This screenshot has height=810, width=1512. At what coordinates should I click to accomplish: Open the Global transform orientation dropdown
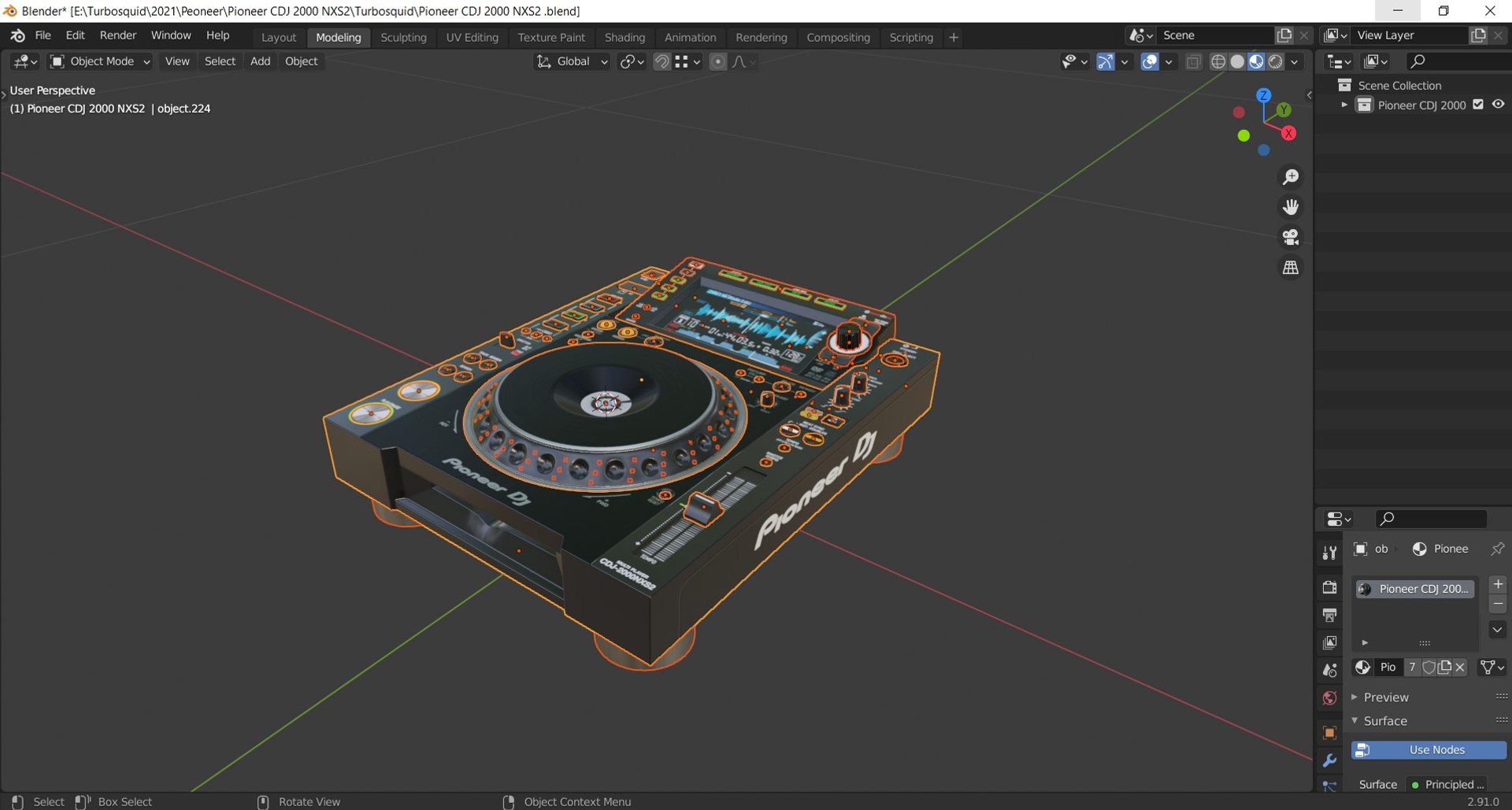(573, 61)
